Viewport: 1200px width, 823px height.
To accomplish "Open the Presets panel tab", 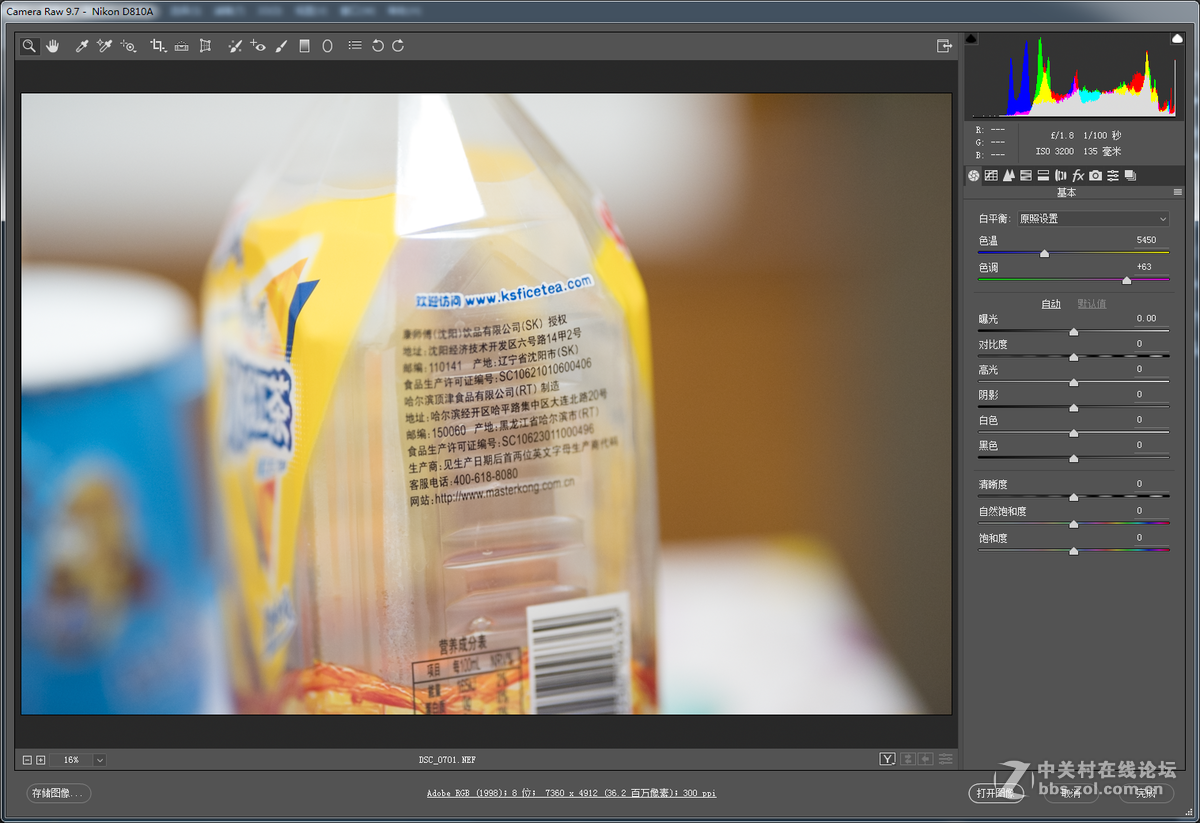I will point(1112,176).
